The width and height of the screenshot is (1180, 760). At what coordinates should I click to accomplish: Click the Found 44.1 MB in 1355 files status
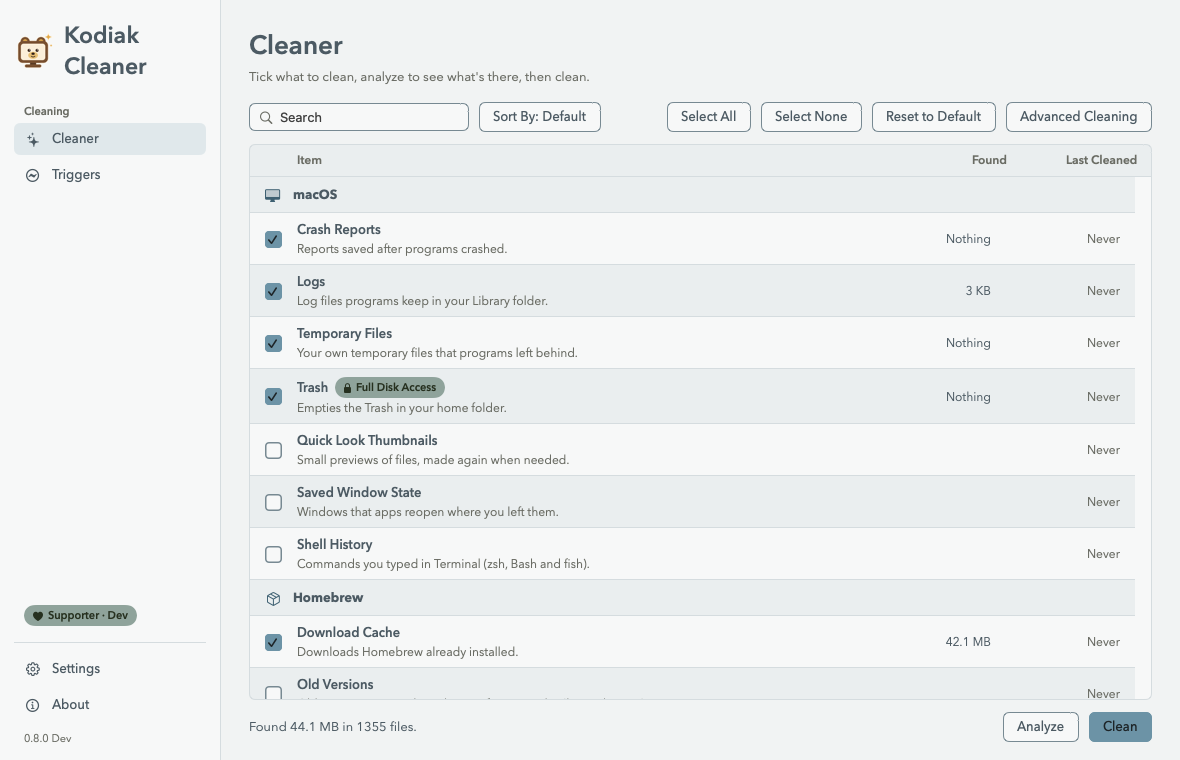(333, 727)
